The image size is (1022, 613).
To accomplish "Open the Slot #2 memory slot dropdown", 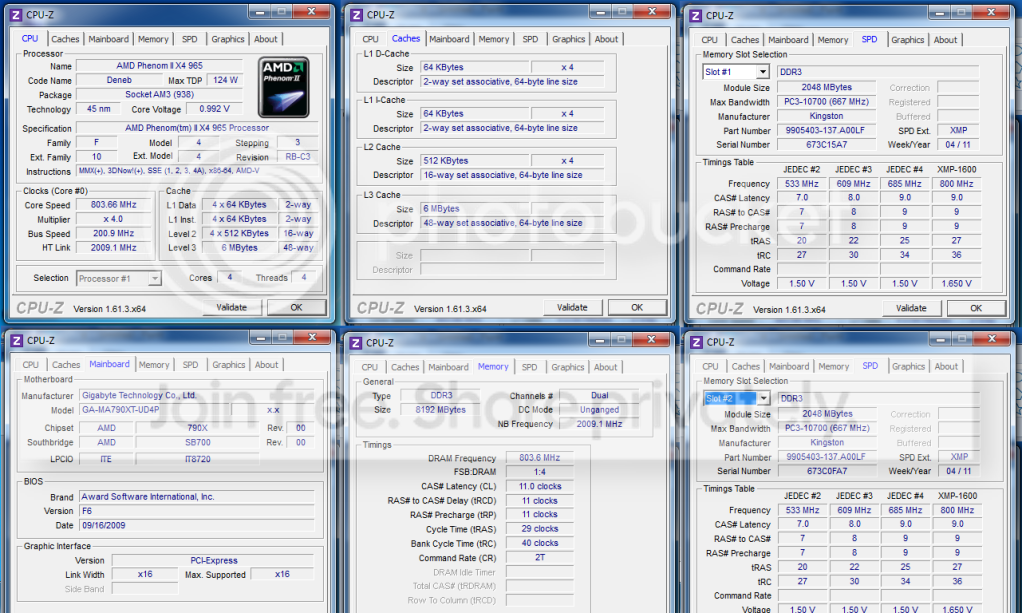I will click(763, 398).
